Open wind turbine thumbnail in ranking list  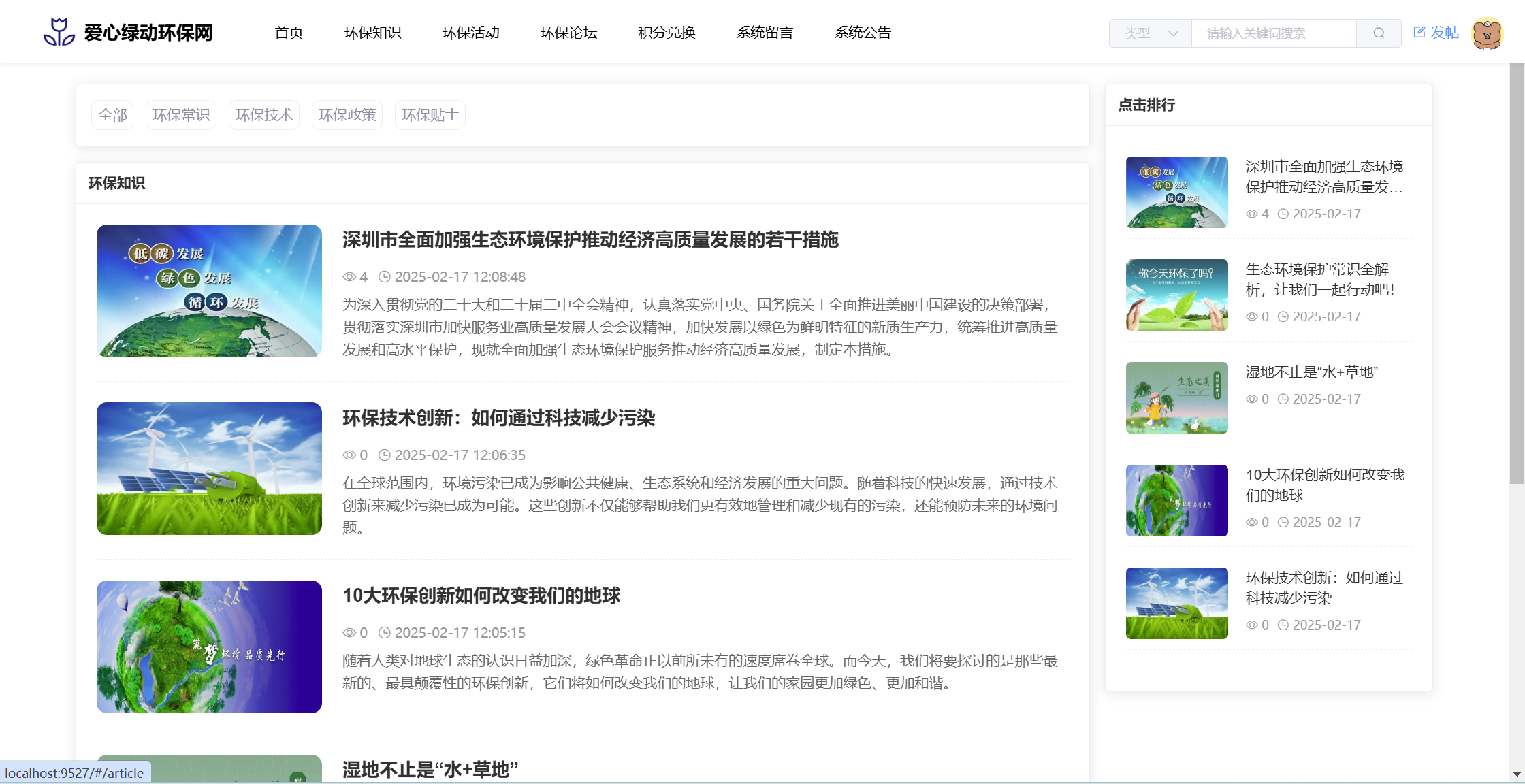pos(1176,603)
